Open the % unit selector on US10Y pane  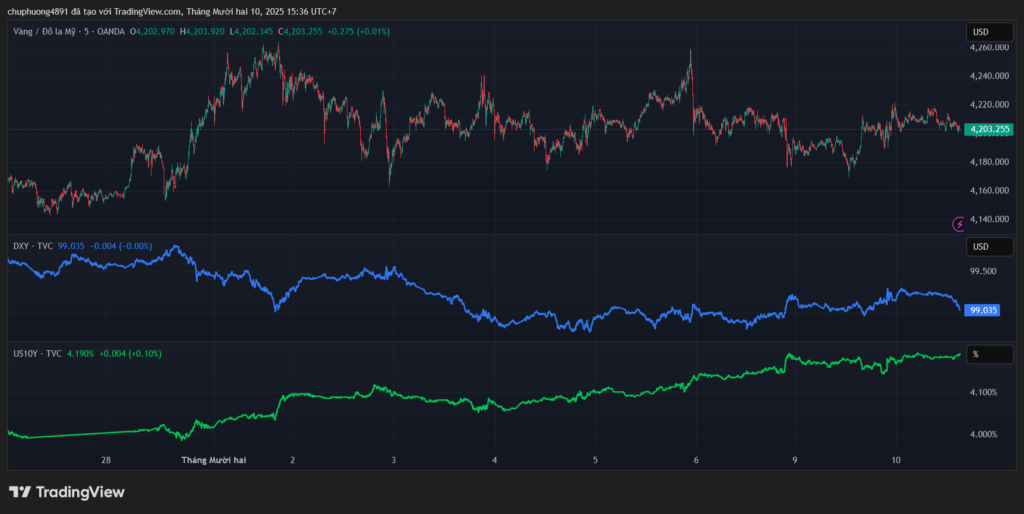pyautogui.click(x=989, y=354)
